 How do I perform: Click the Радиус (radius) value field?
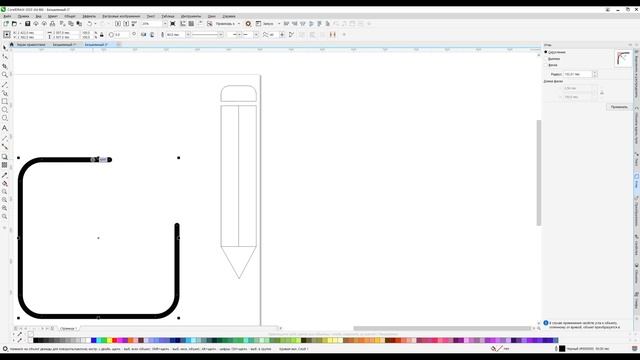click(x=578, y=74)
